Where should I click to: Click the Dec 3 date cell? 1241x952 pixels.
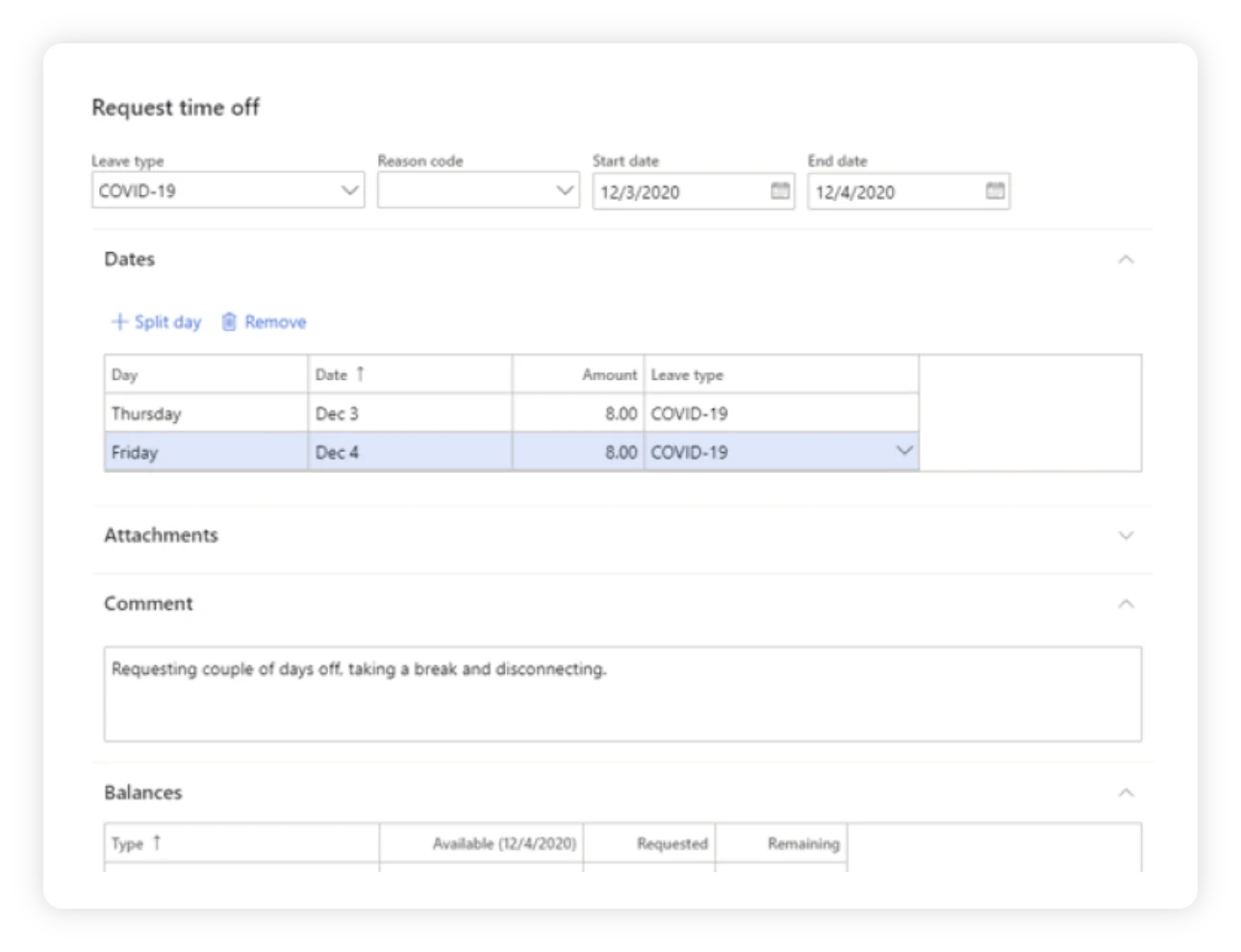(x=410, y=413)
